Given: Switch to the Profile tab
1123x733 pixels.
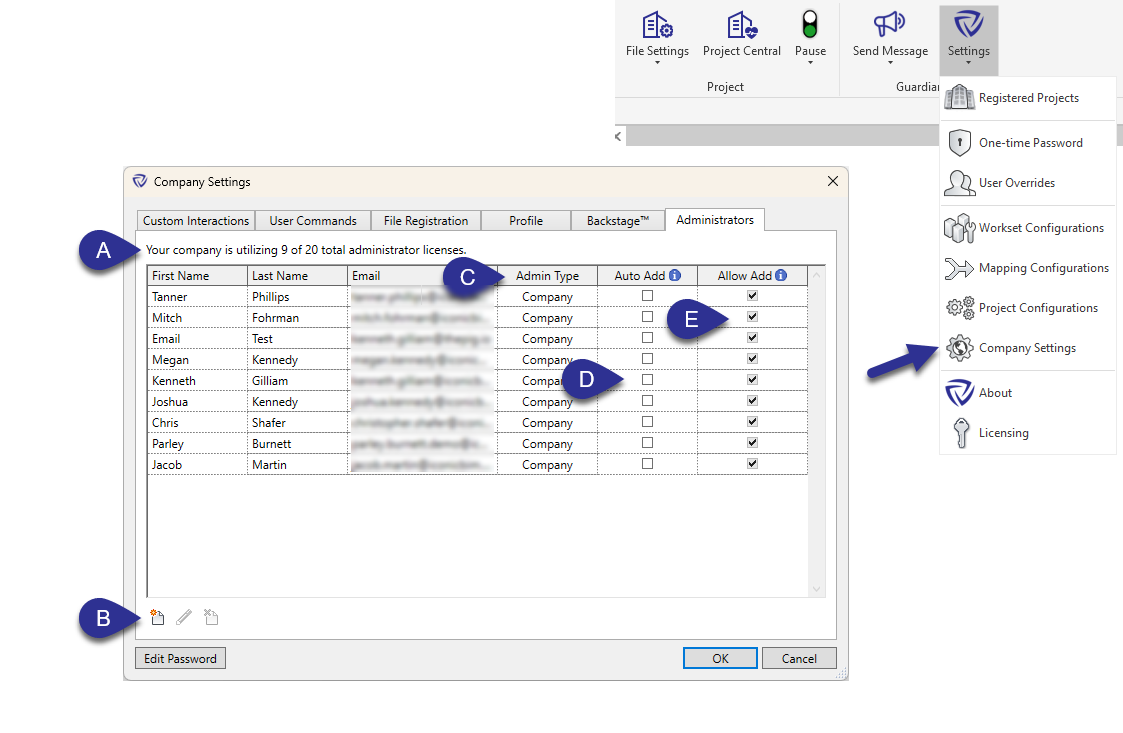Looking at the screenshot, I should (525, 220).
